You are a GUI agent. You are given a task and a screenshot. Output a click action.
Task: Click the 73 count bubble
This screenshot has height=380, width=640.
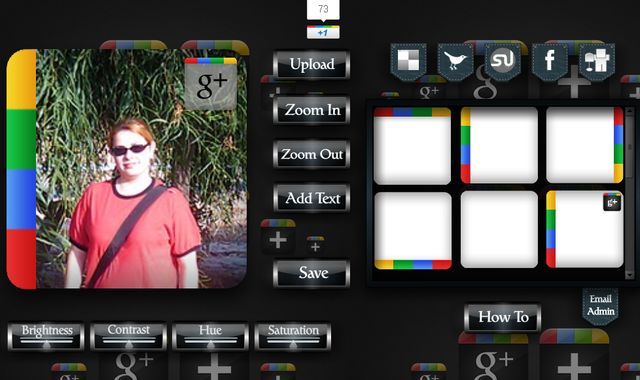[323, 9]
